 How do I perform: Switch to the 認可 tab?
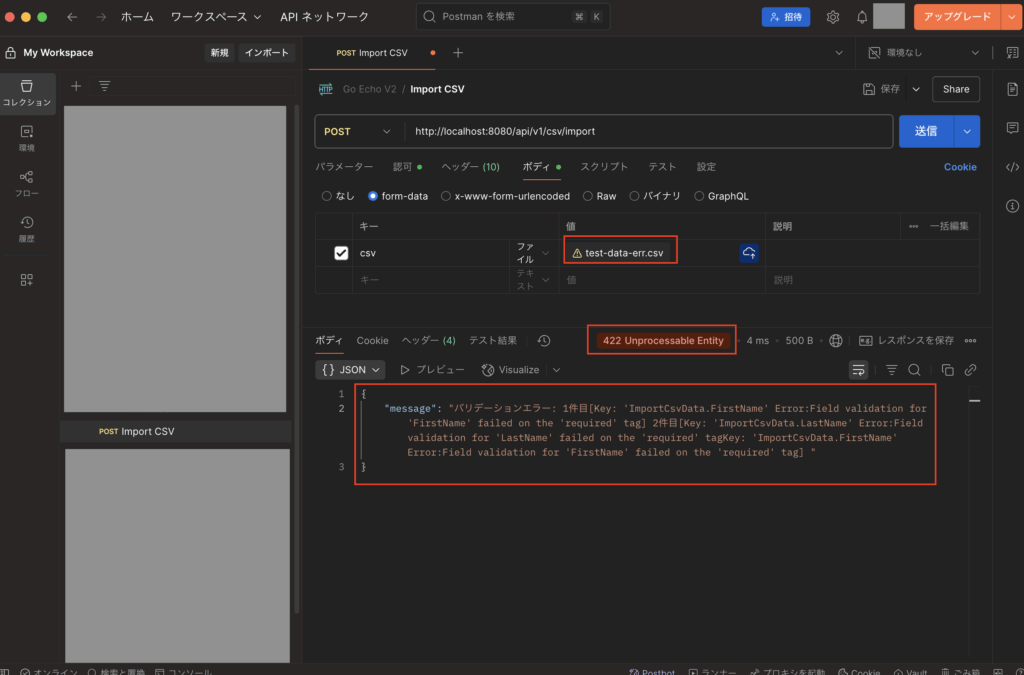(407, 167)
